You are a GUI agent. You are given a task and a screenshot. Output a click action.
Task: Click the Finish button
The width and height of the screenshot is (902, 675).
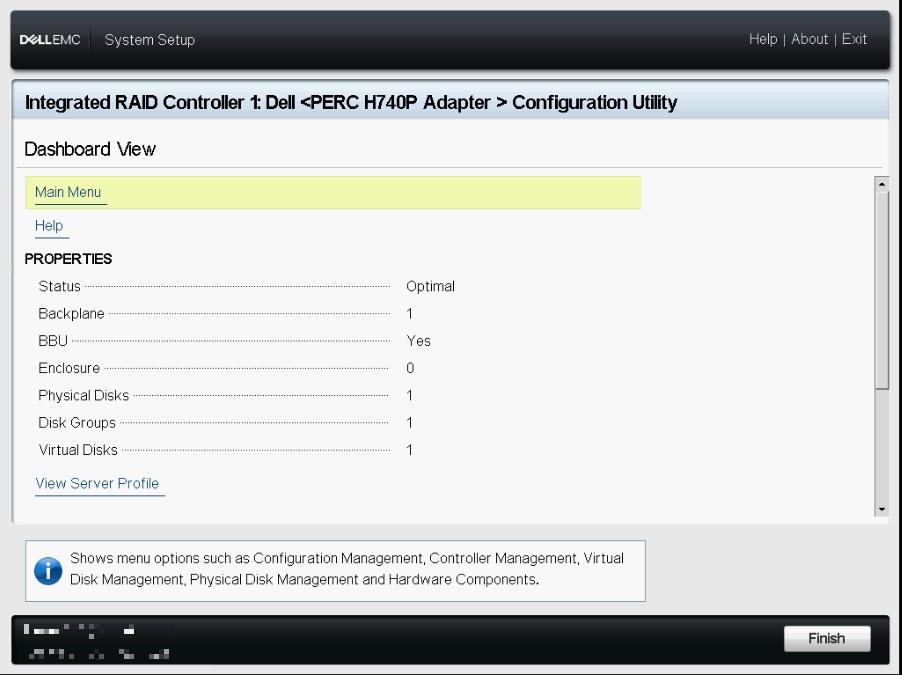pyautogui.click(x=827, y=638)
